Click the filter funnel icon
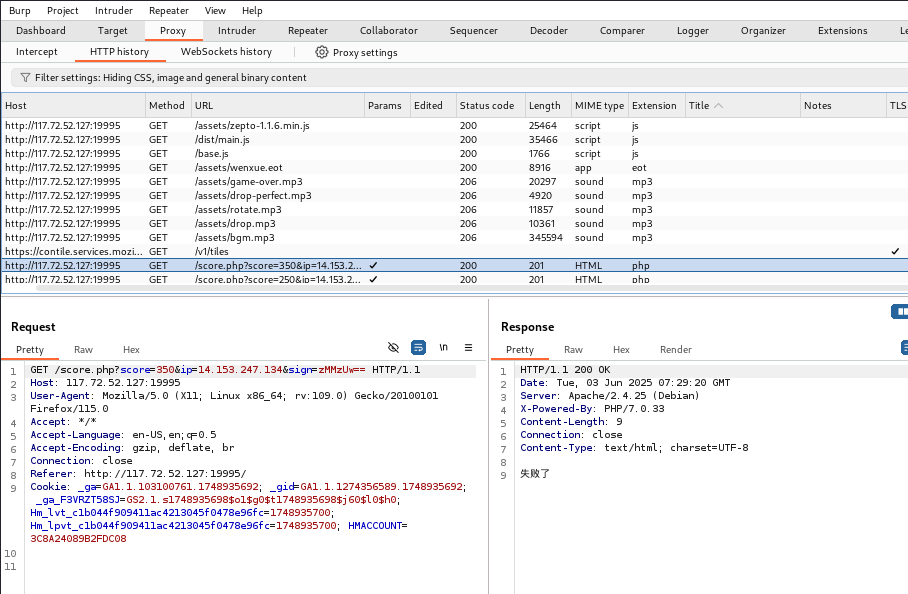This screenshot has height=594, width=908. point(25,77)
